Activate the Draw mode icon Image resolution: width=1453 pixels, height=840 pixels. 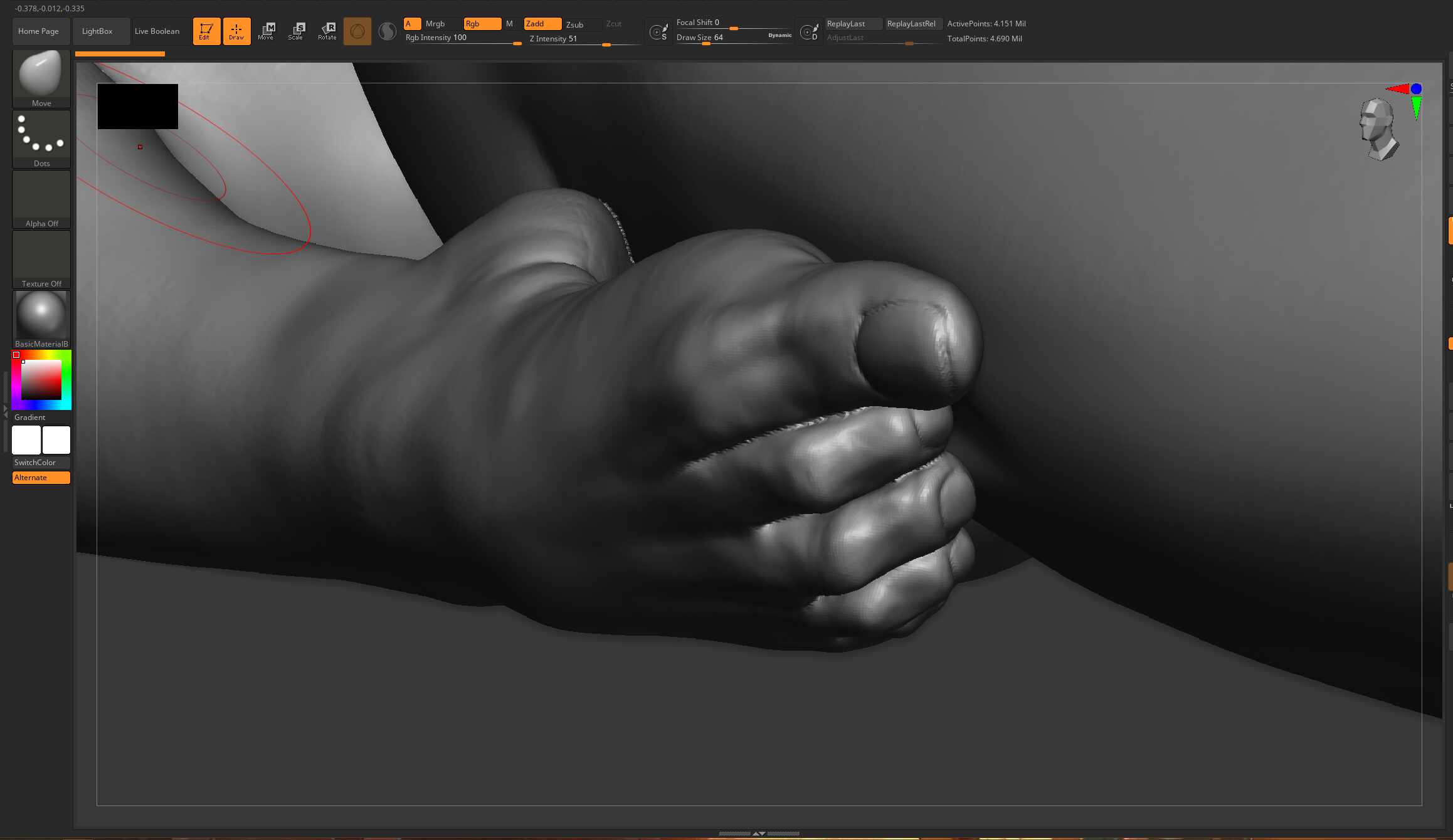(x=236, y=31)
